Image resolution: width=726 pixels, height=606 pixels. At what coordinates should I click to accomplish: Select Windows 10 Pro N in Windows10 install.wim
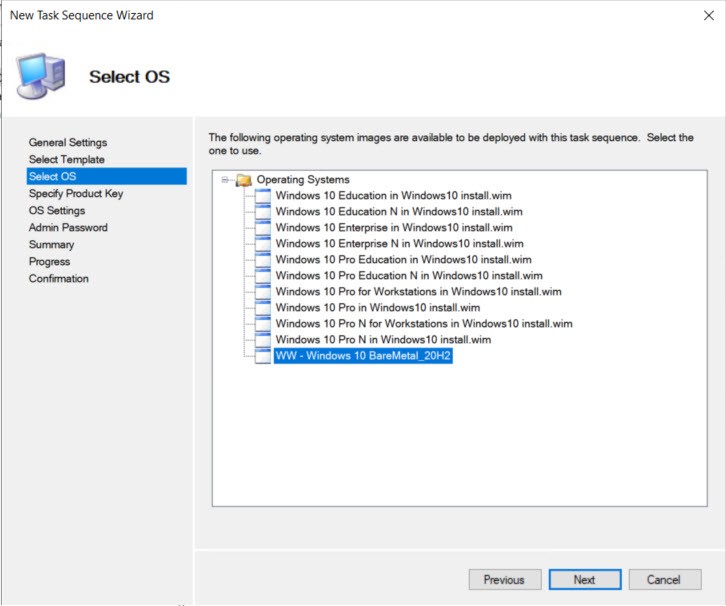click(x=383, y=339)
